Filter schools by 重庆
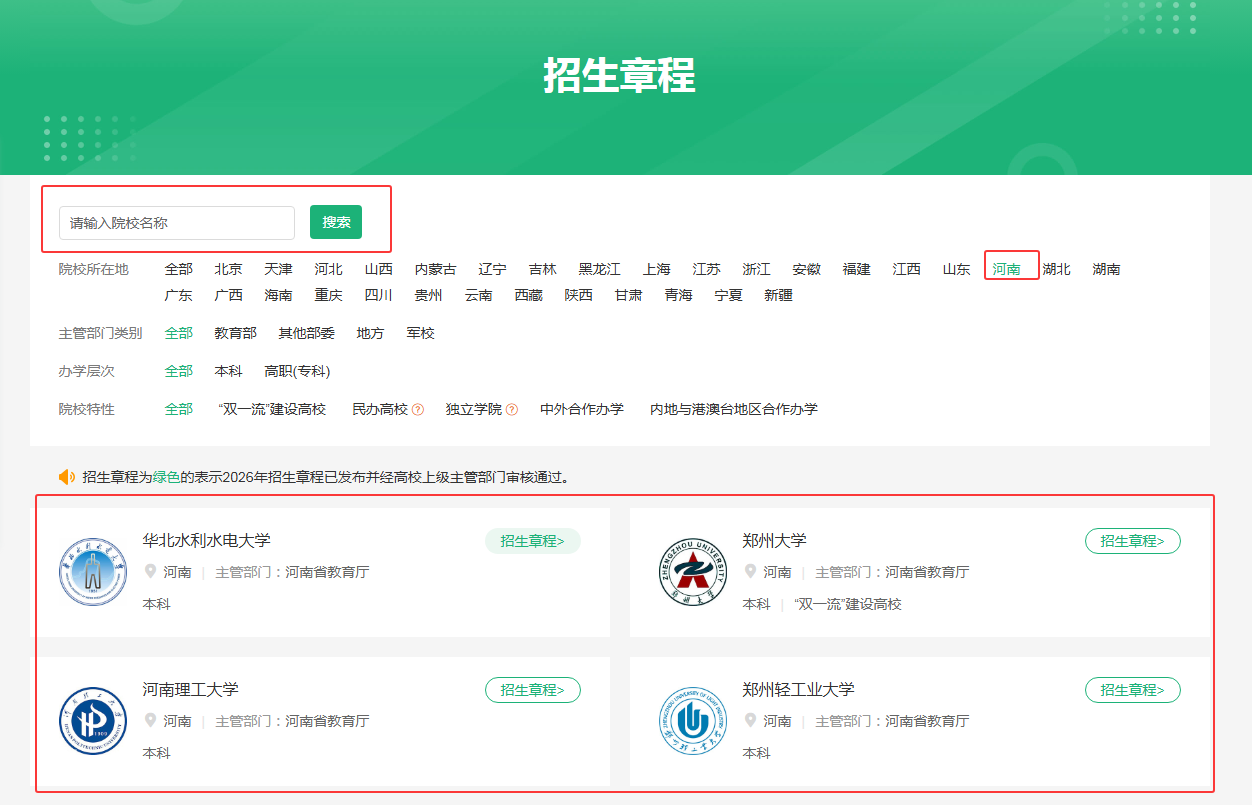The image size is (1252, 805). (329, 295)
